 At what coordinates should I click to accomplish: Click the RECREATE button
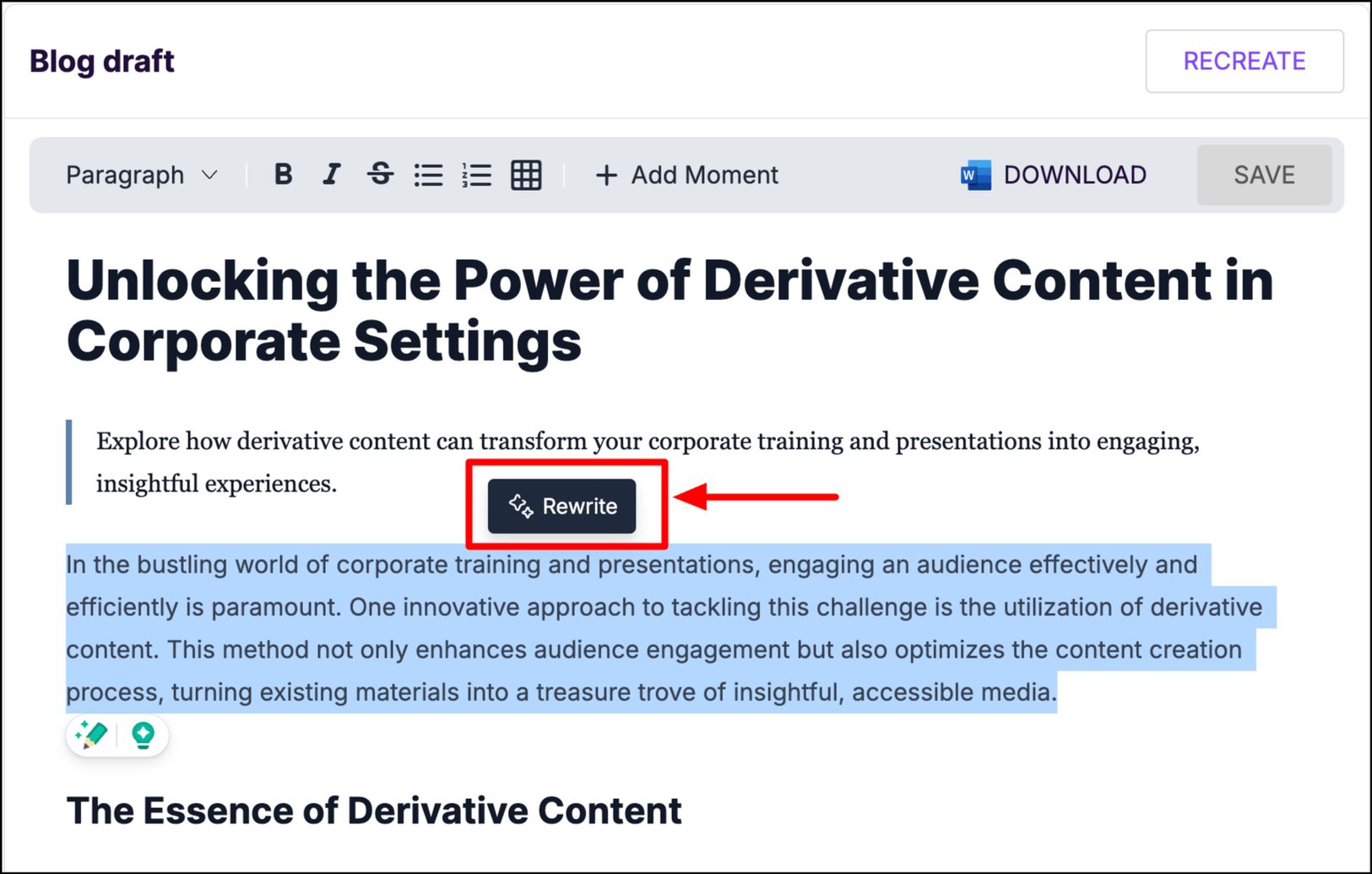click(1245, 61)
